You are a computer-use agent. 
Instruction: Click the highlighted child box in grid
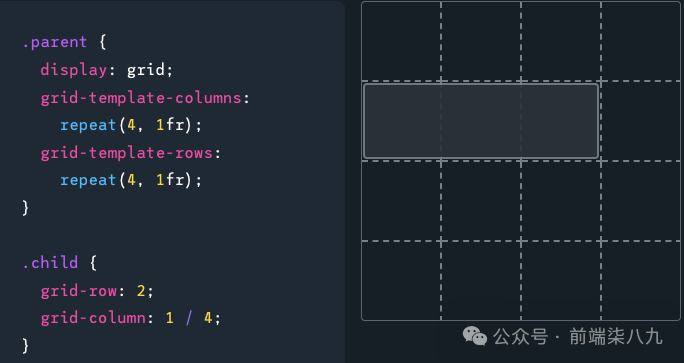tap(481, 121)
